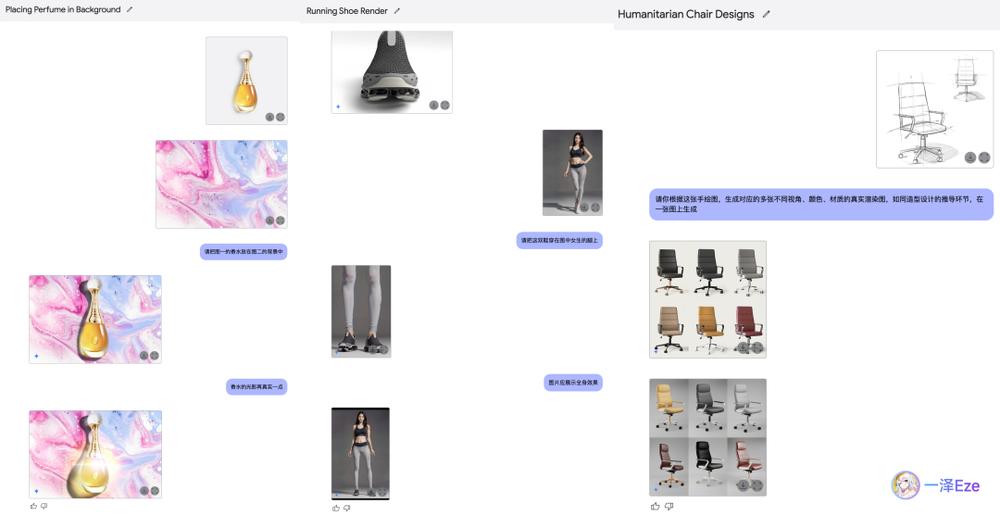The width and height of the screenshot is (1000, 516).
Task: Open the first six-chair render on beige
Action: [707, 297]
